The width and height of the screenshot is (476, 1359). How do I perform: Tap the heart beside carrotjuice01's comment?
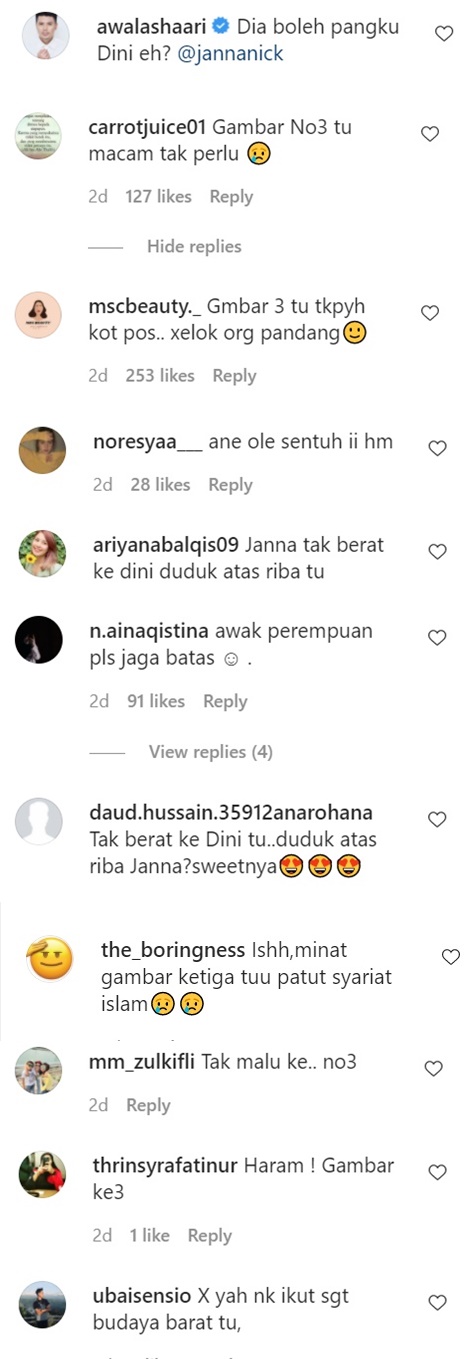click(430, 134)
